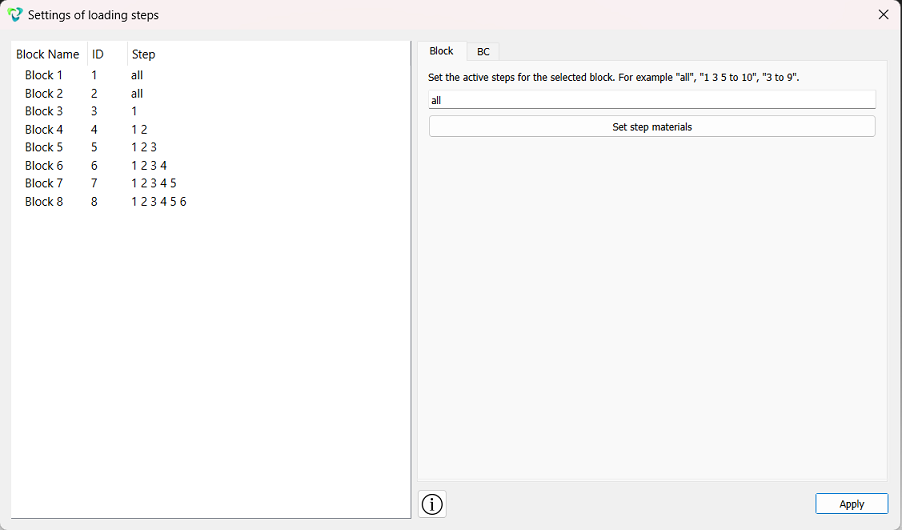Click Block 8 step value 1 2 3 4 5 6
This screenshot has height=530, width=902.
[x=159, y=201]
